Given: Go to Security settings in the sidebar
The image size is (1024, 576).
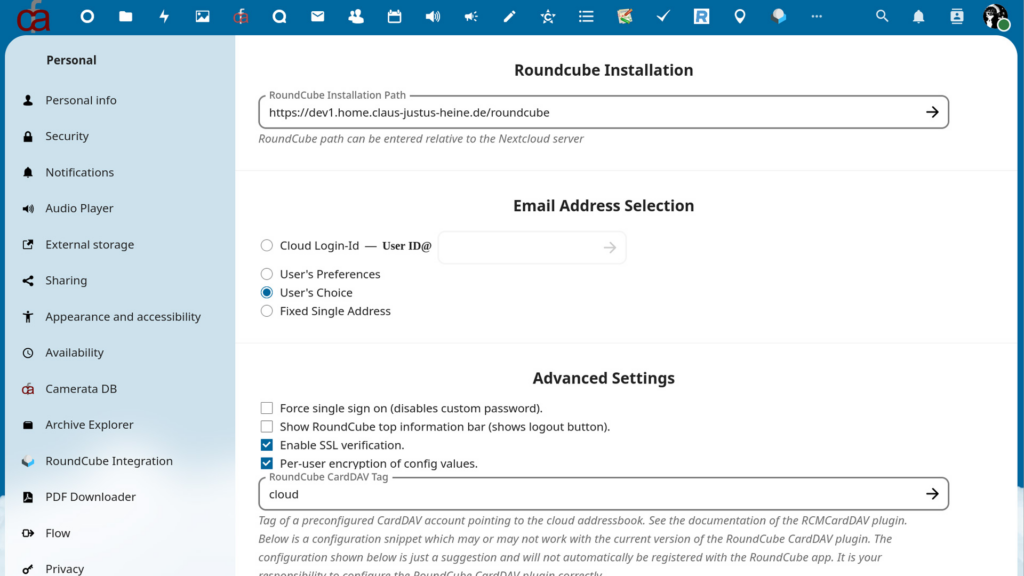Looking at the screenshot, I should (67, 136).
